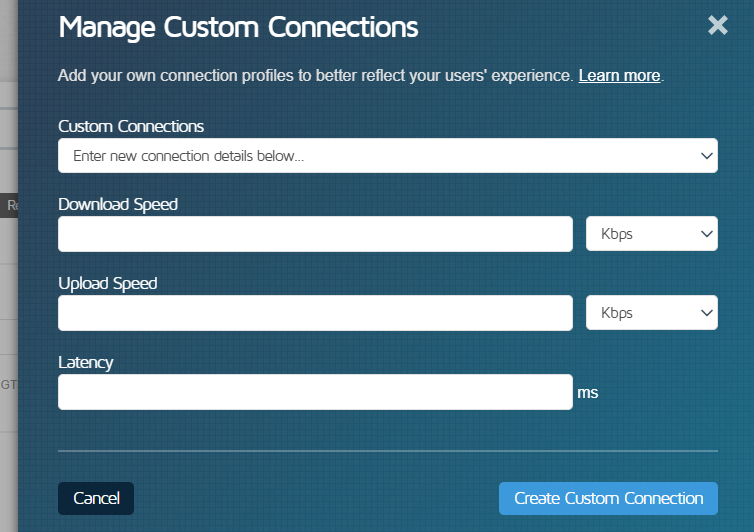Close the Manage Custom Connections dialog
This screenshot has height=532, width=754.
click(x=717, y=26)
